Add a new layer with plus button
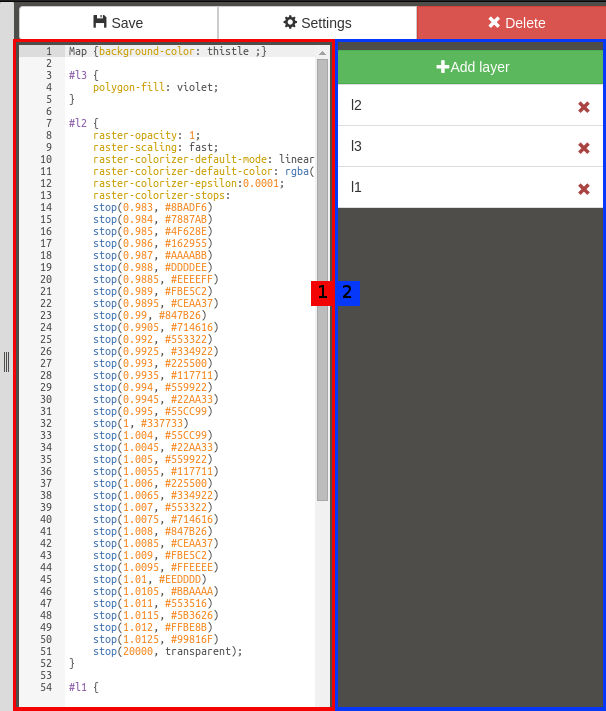The width and height of the screenshot is (606, 711). 471,67
